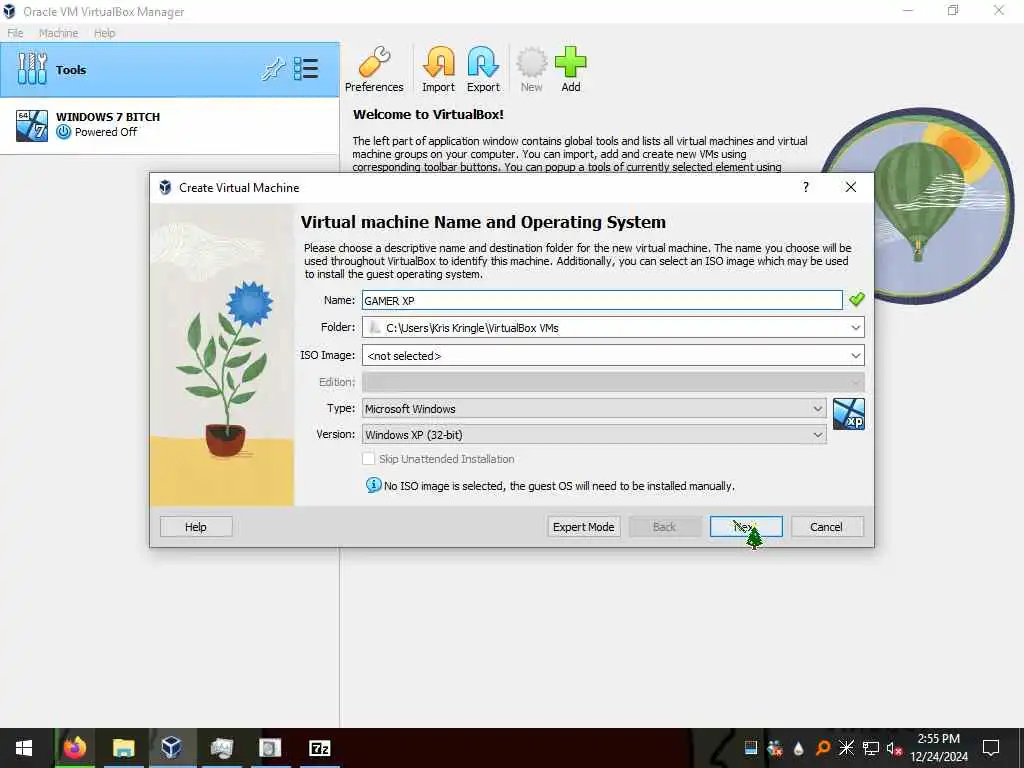Click the volume muted tray icon

pyautogui.click(x=894, y=748)
